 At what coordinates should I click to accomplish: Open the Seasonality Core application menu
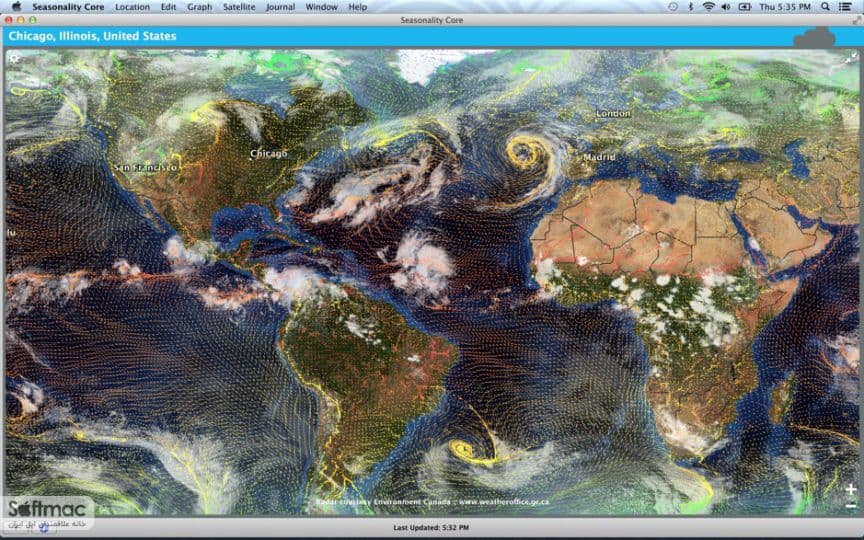coord(68,7)
